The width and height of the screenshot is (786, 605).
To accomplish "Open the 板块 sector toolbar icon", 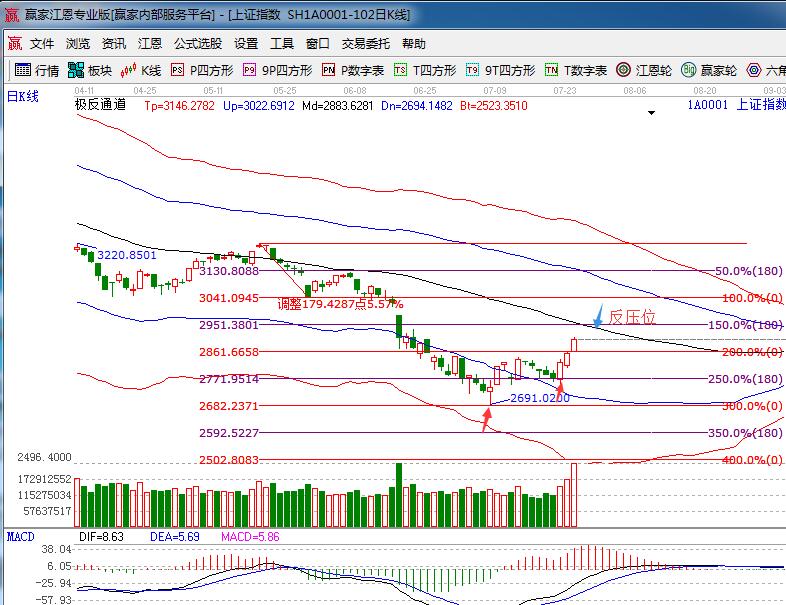I will click(x=89, y=70).
